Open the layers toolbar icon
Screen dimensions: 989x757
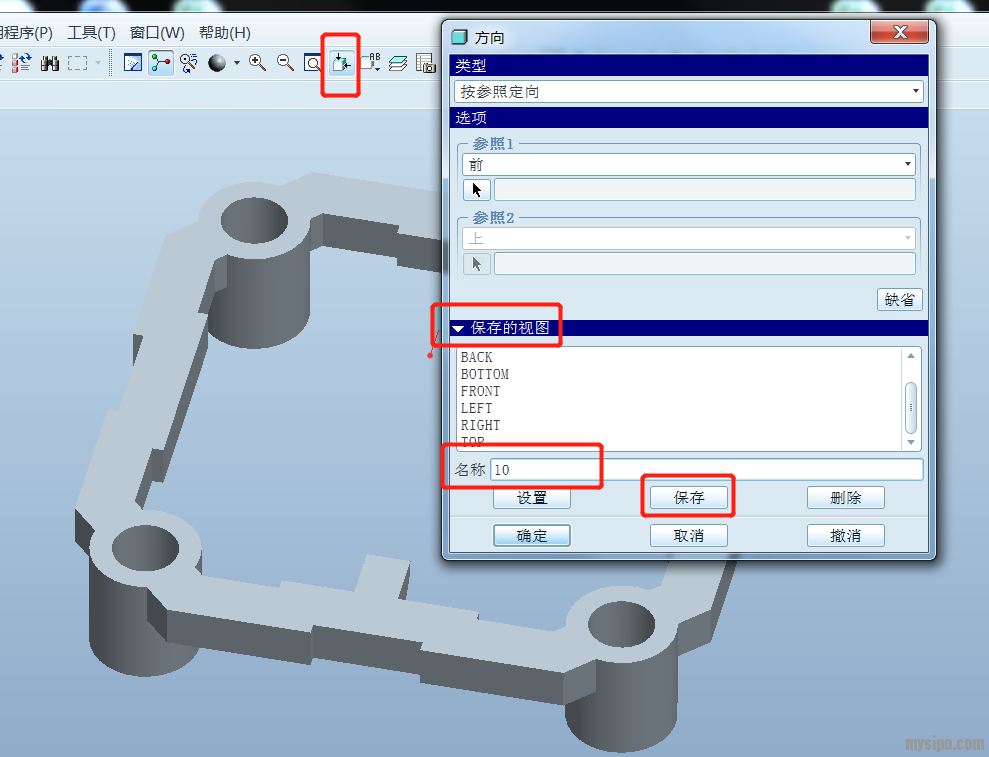point(398,63)
